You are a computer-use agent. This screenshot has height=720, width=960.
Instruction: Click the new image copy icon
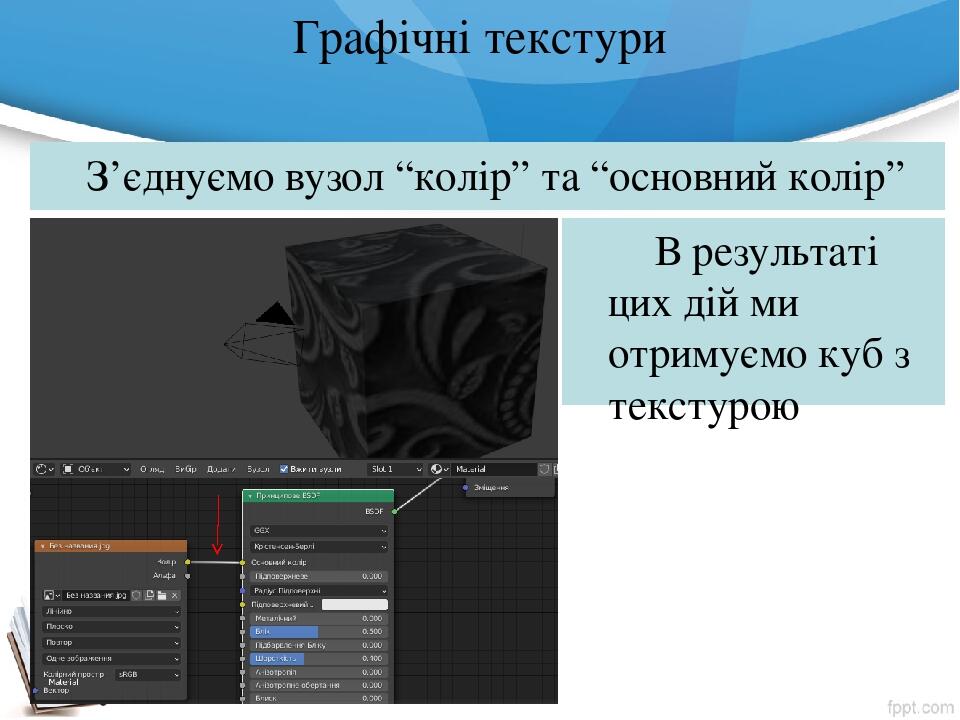click(x=149, y=596)
